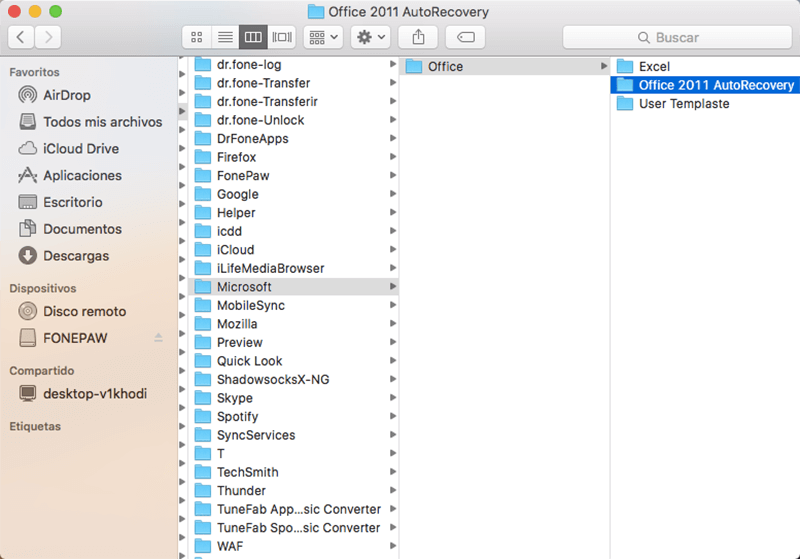
Task: Select the User Templaste folder
Action: [x=705, y=104]
